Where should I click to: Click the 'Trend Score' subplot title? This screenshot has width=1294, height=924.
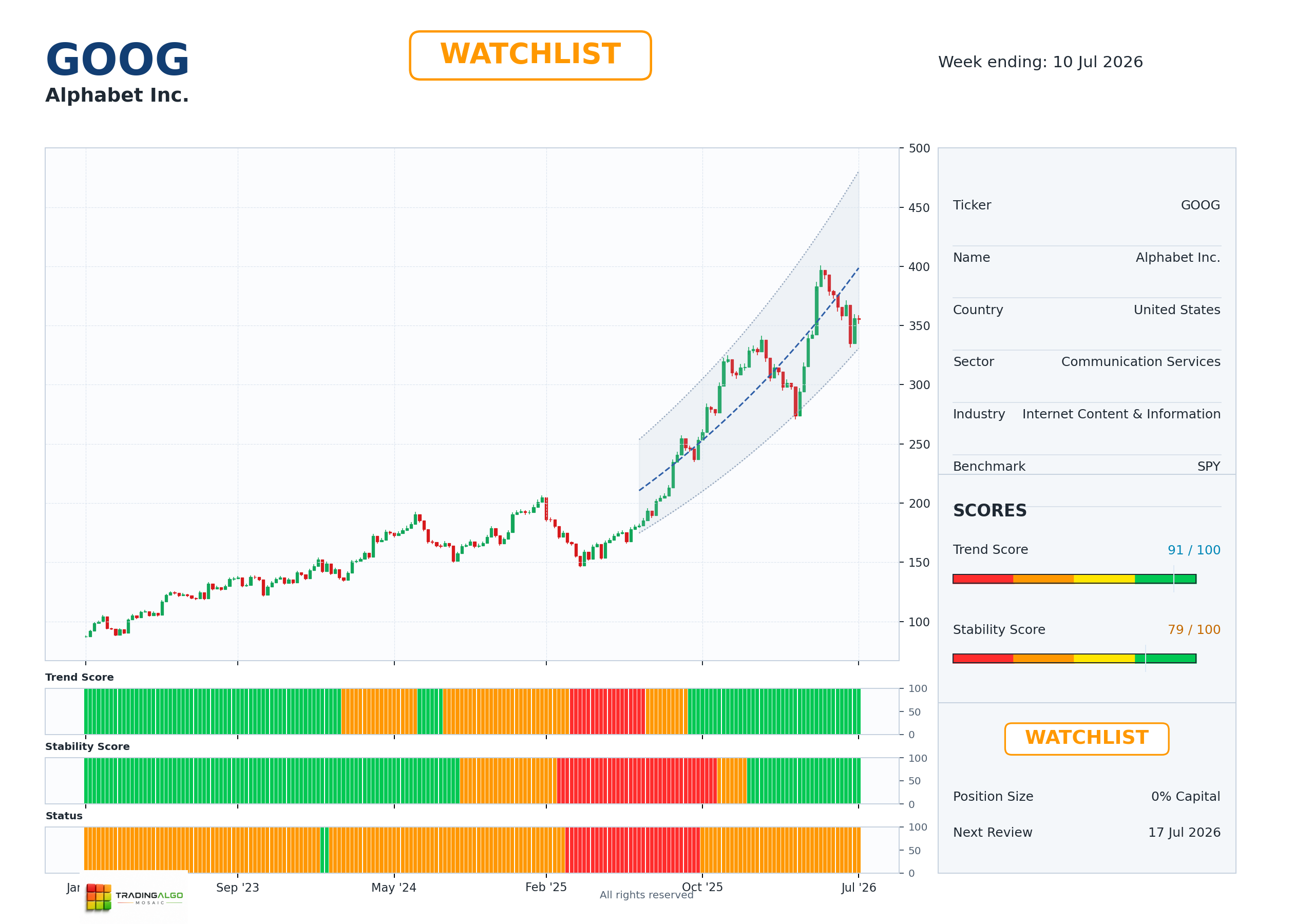[79, 677]
